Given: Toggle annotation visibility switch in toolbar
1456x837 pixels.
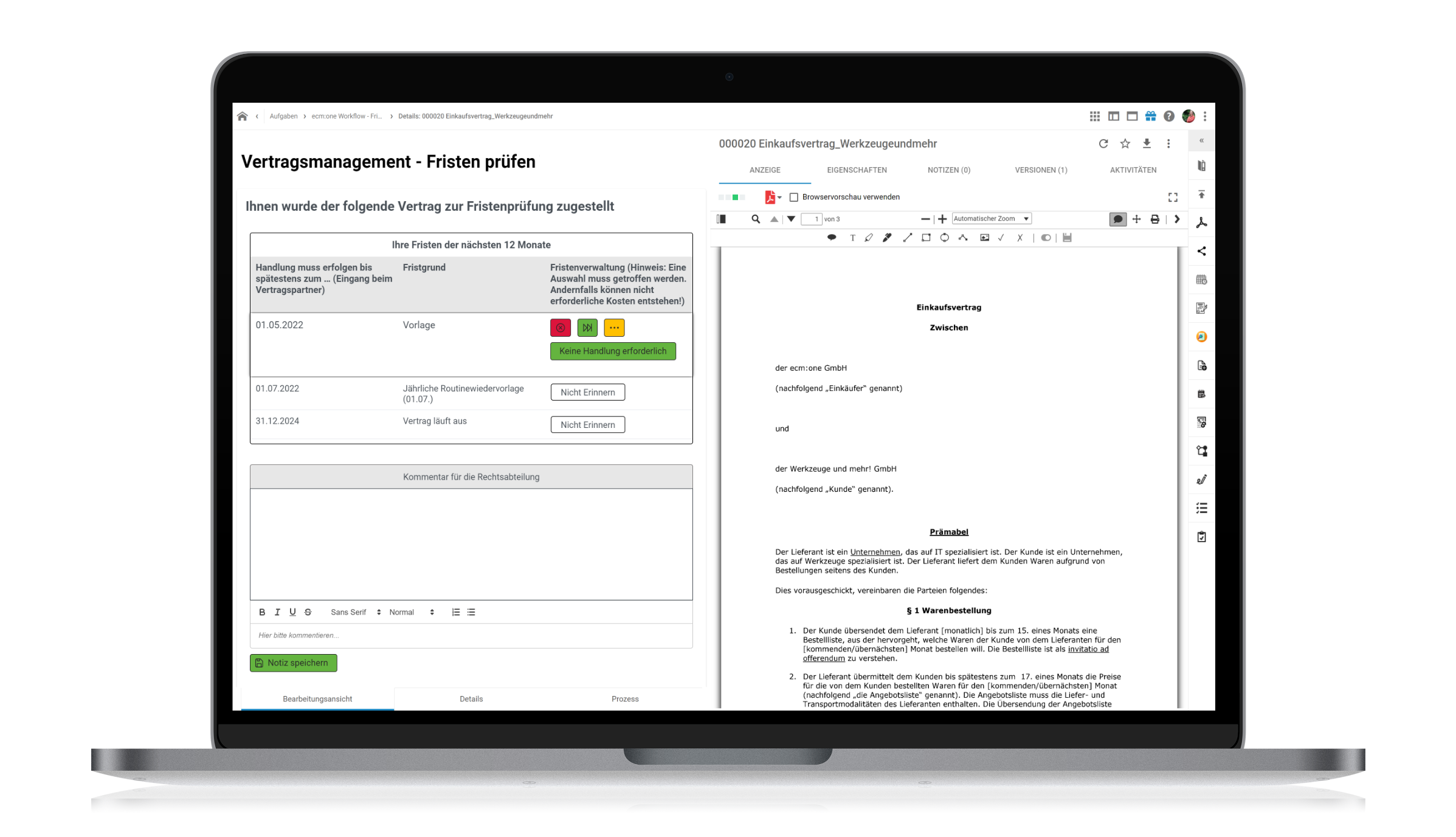Looking at the screenshot, I should click(1046, 238).
